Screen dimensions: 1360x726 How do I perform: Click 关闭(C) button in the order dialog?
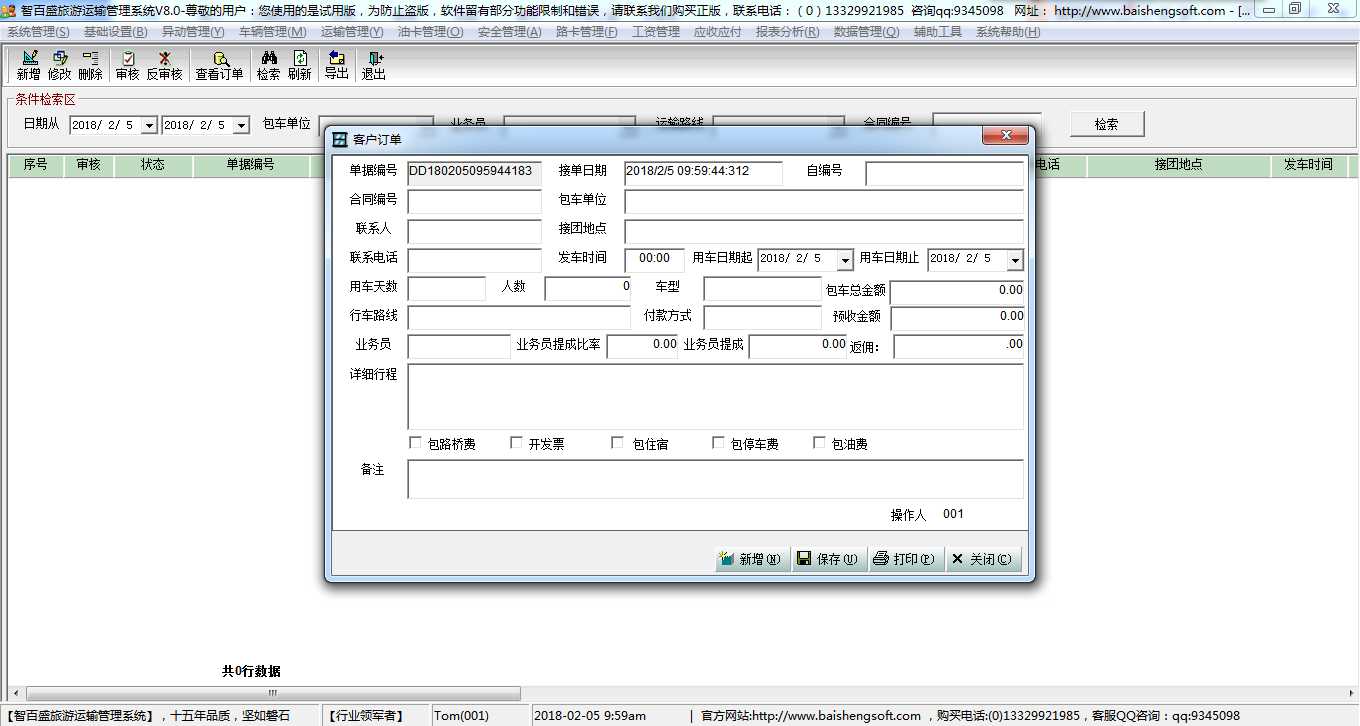point(982,559)
